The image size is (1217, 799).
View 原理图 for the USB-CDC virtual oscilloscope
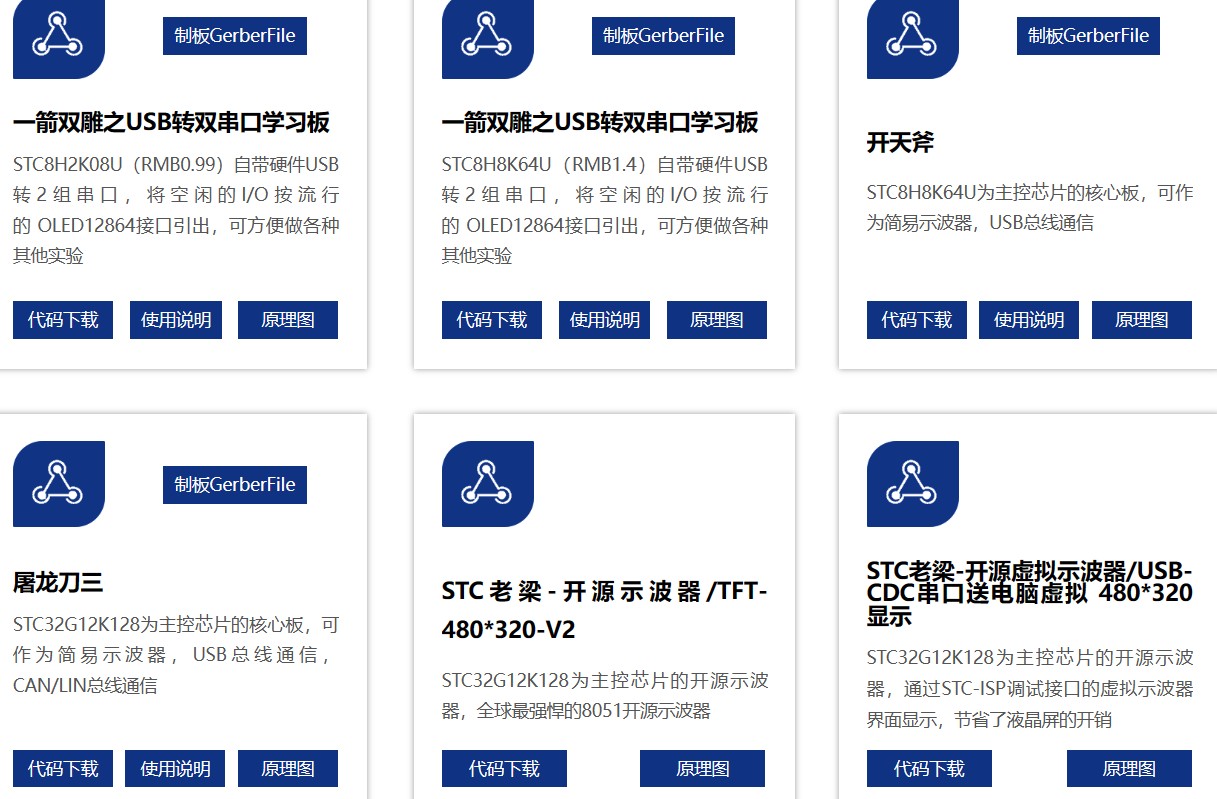pyautogui.click(x=1129, y=769)
